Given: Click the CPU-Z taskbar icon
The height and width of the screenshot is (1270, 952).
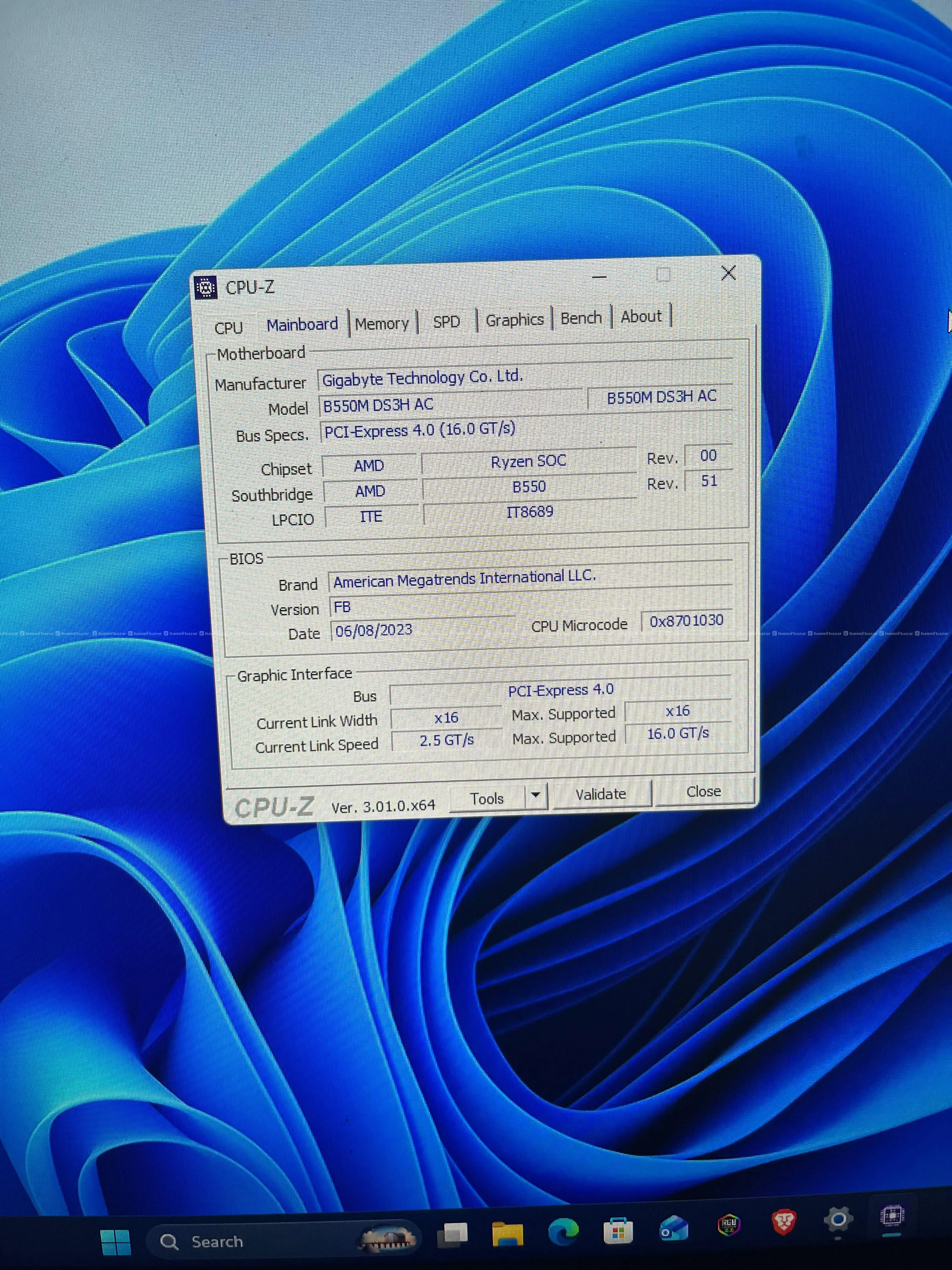Looking at the screenshot, I should click(892, 1216).
